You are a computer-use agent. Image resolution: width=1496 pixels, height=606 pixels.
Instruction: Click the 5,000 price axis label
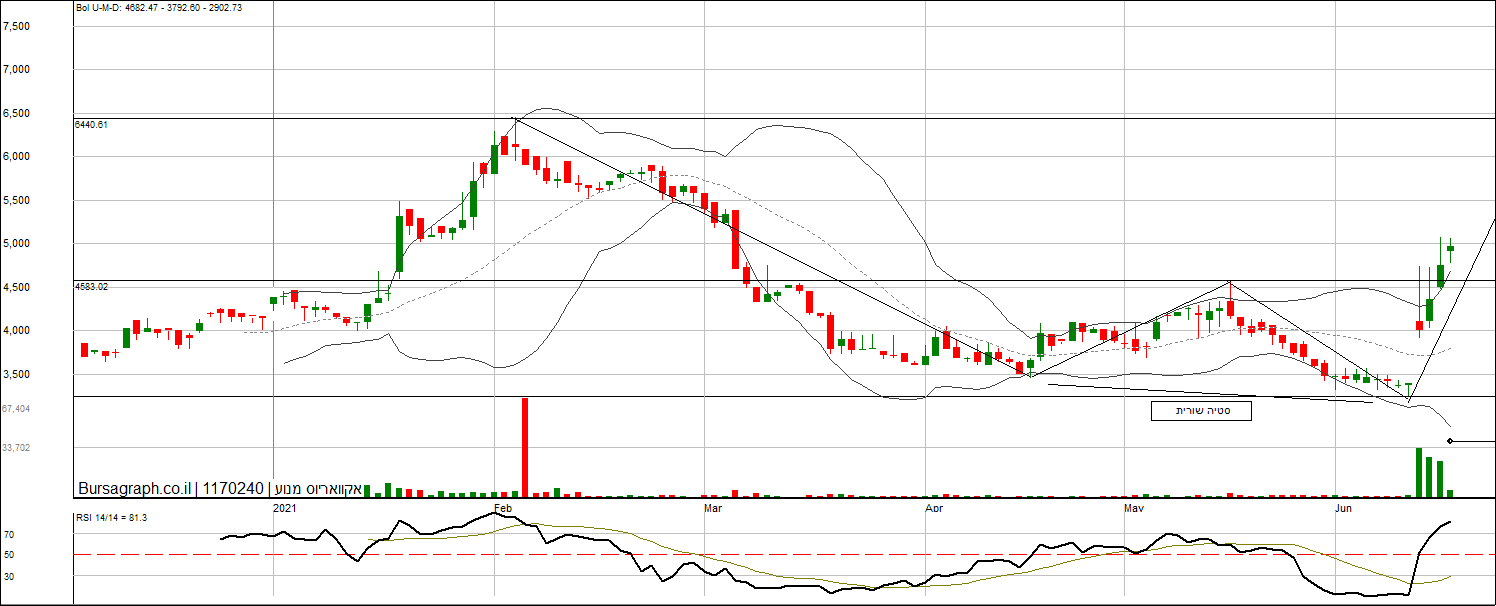[x=16, y=244]
